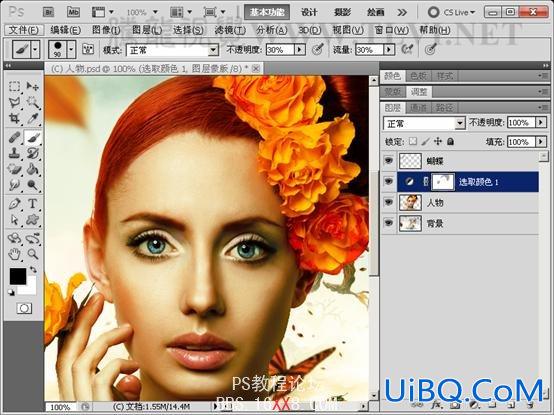This screenshot has width=554, height=415.
Task: Open brush opacity slider arrow
Action: coord(300,50)
